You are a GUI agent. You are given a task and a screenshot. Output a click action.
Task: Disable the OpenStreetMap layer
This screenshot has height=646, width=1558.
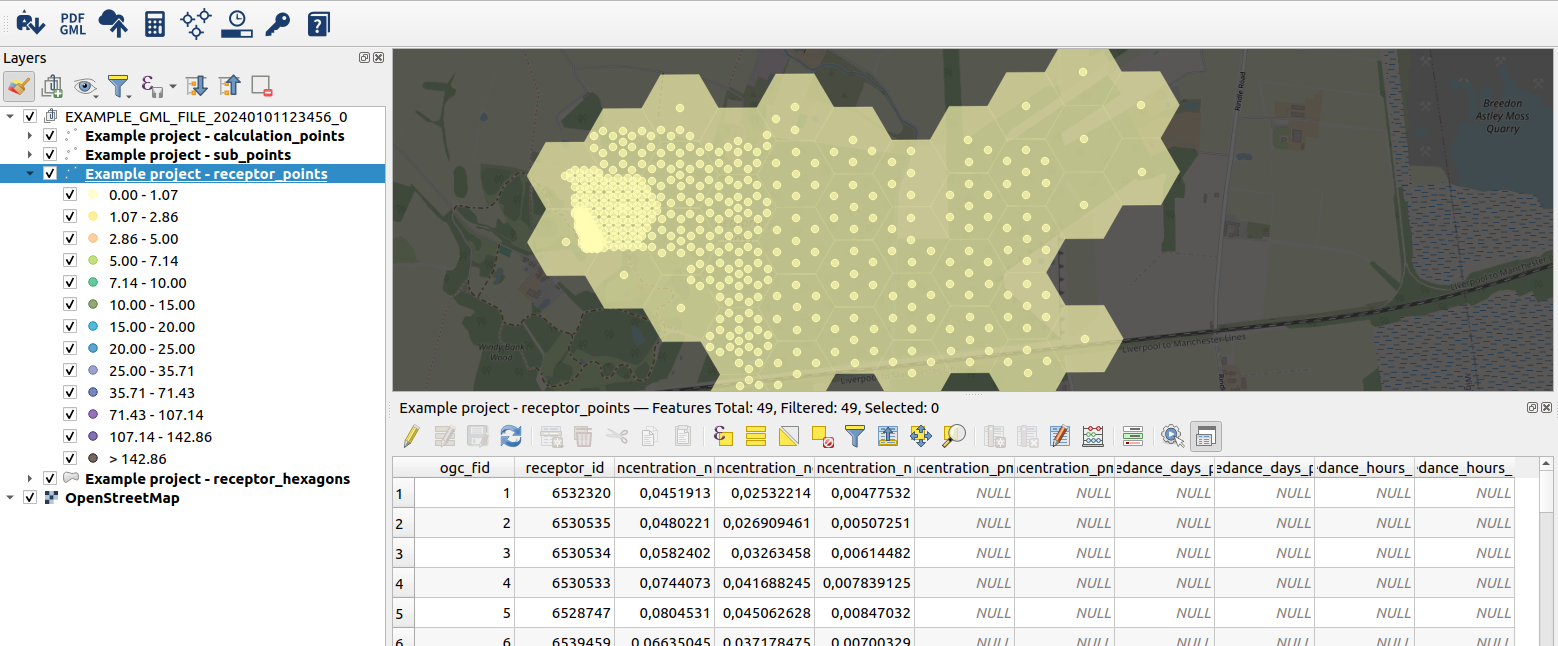[x=29, y=497]
